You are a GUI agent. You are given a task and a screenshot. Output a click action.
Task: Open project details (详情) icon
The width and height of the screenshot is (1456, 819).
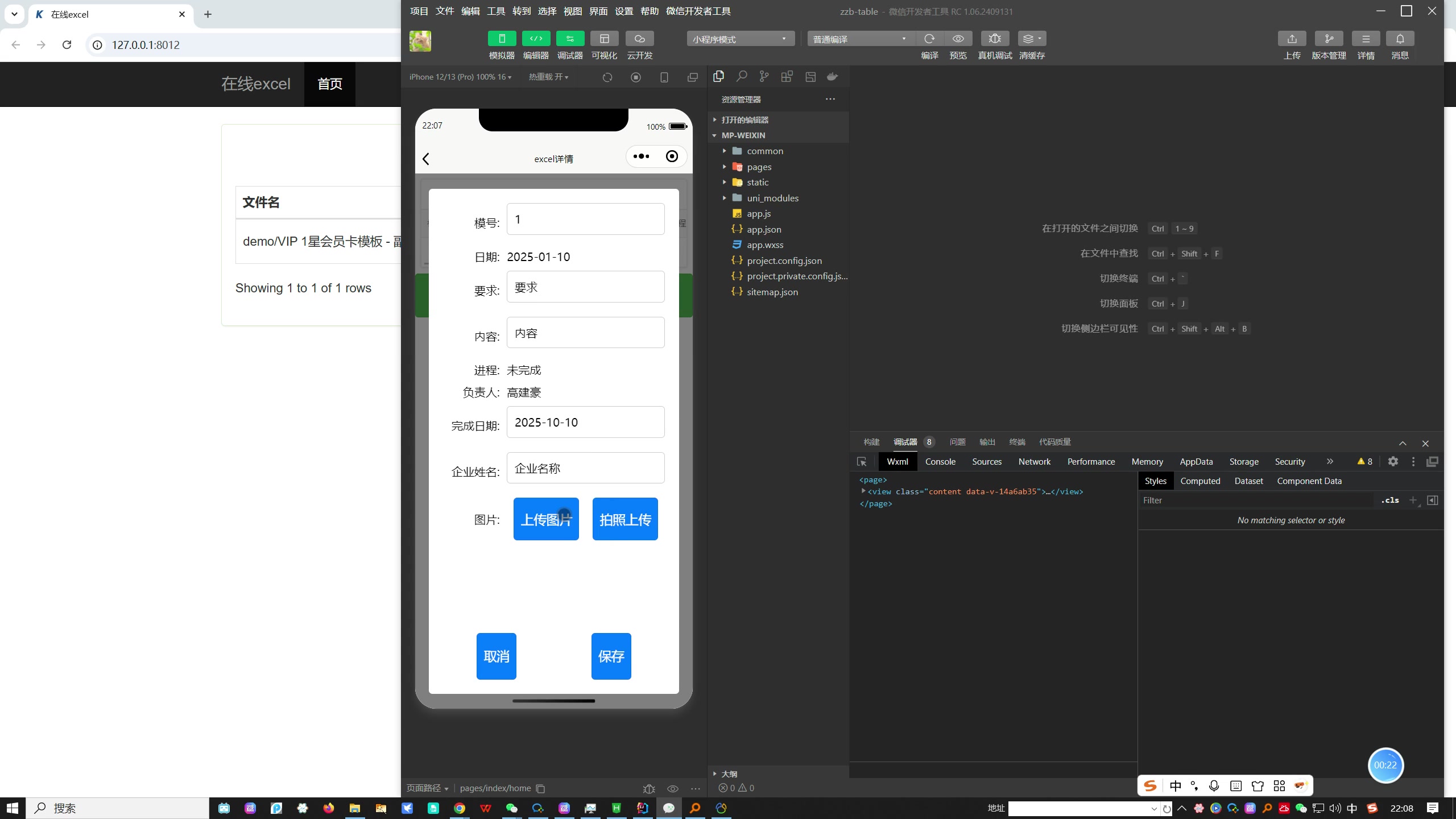[1366, 39]
